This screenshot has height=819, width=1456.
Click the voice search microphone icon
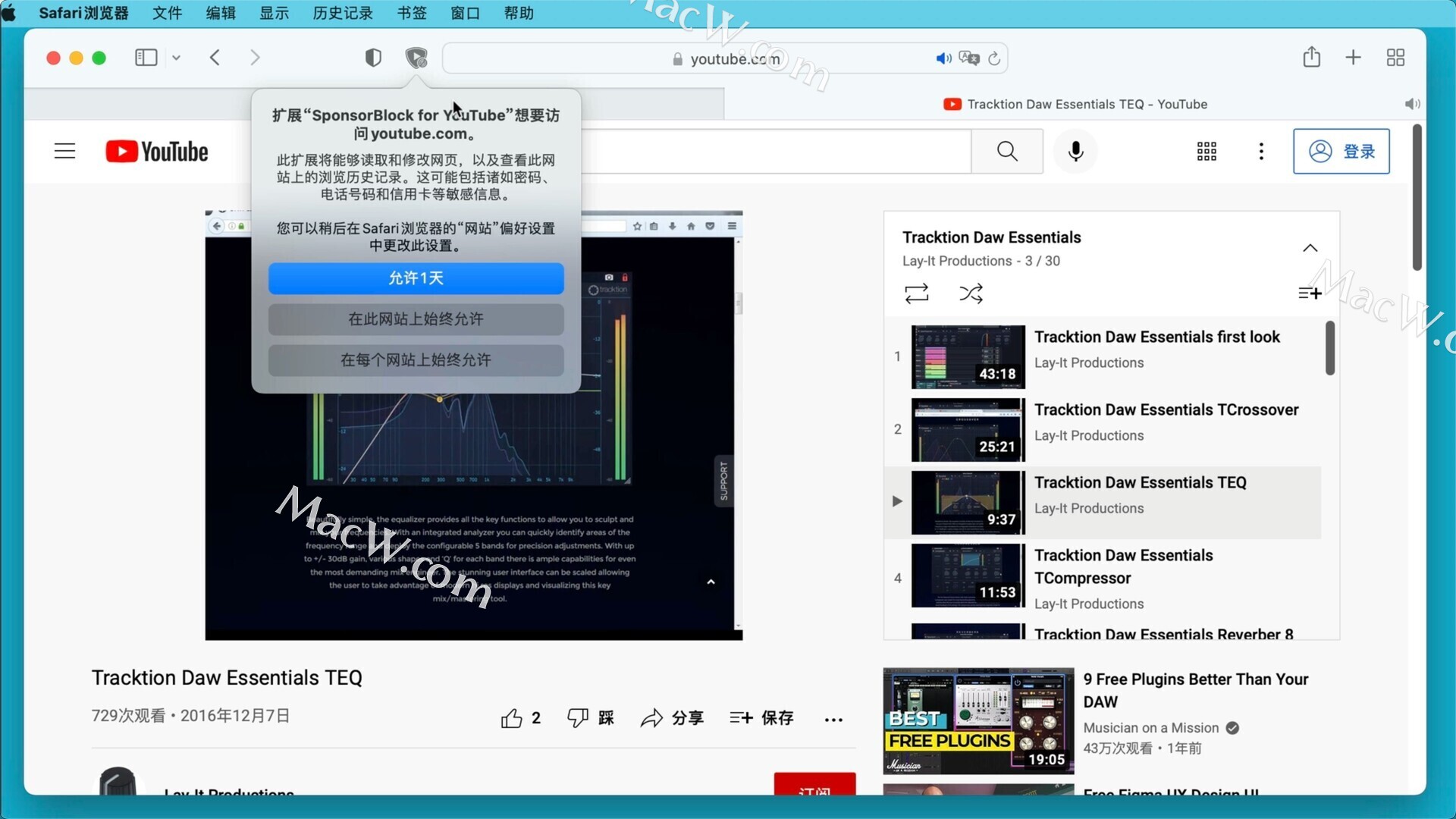[x=1075, y=151]
